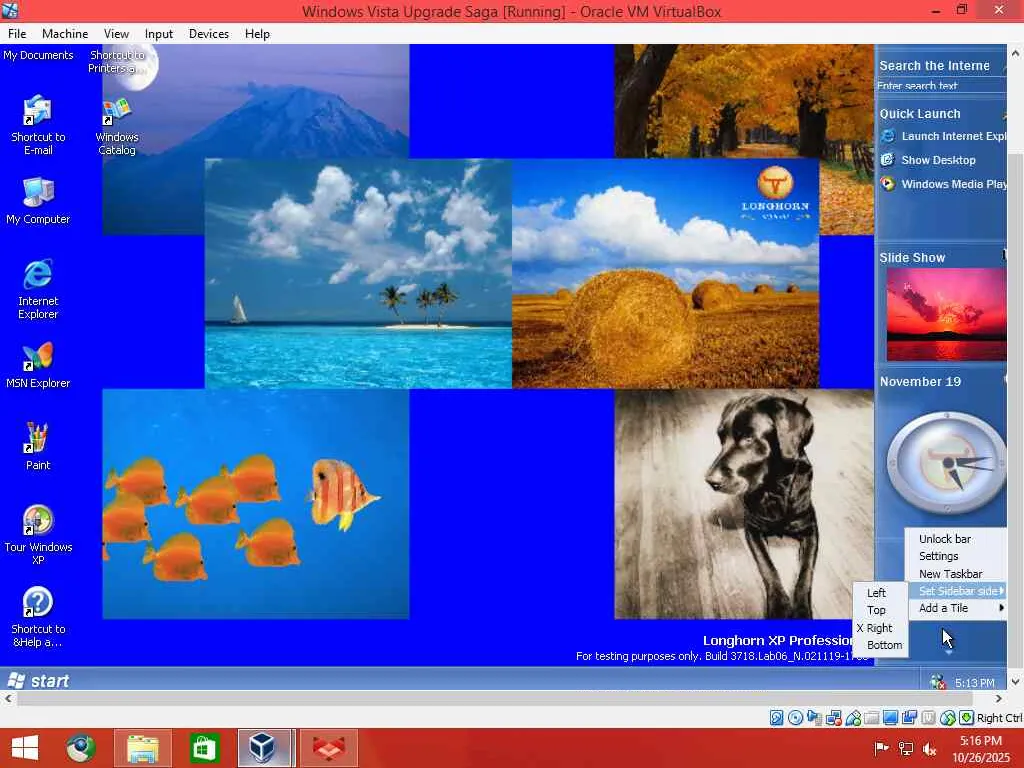Viewport: 1024px width, 768px height.
Task: Launch Internet Explorer from the desktop
Action: coord(38,289)
